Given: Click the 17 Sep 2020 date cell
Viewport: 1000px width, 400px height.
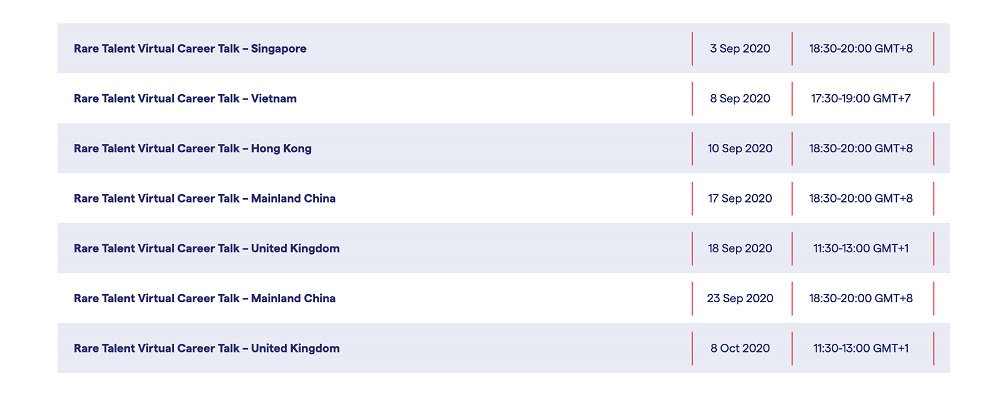Looking at the screenshot, I should pyautogui.click(x=740, y=198).
